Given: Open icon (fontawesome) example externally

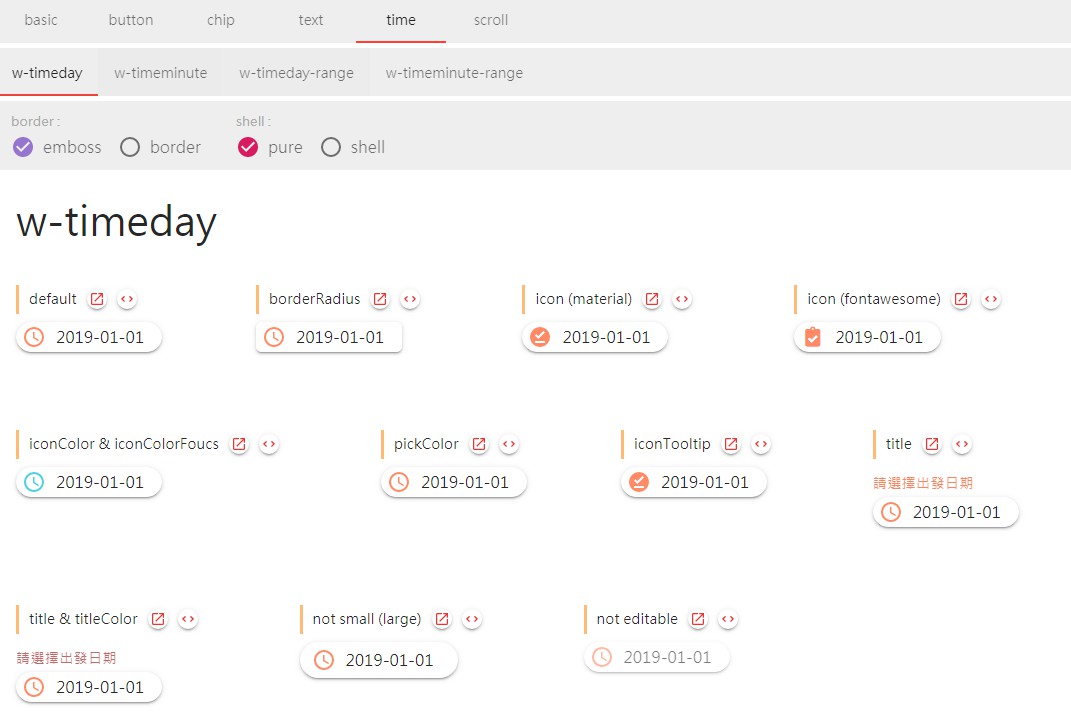Looking at the screenshot, I should pos(961,299).
